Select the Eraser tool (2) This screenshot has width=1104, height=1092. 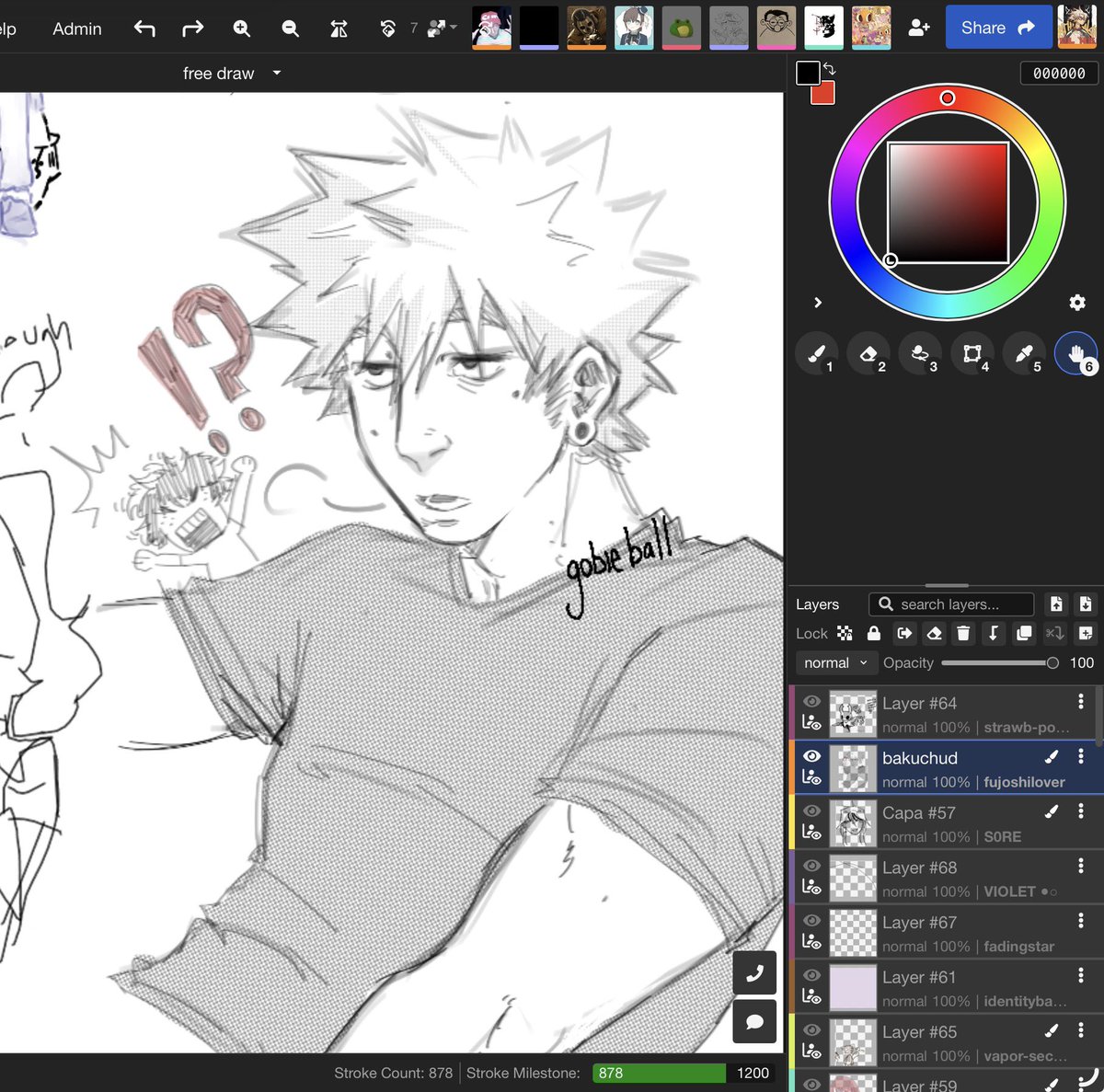(x=868, y=353)
